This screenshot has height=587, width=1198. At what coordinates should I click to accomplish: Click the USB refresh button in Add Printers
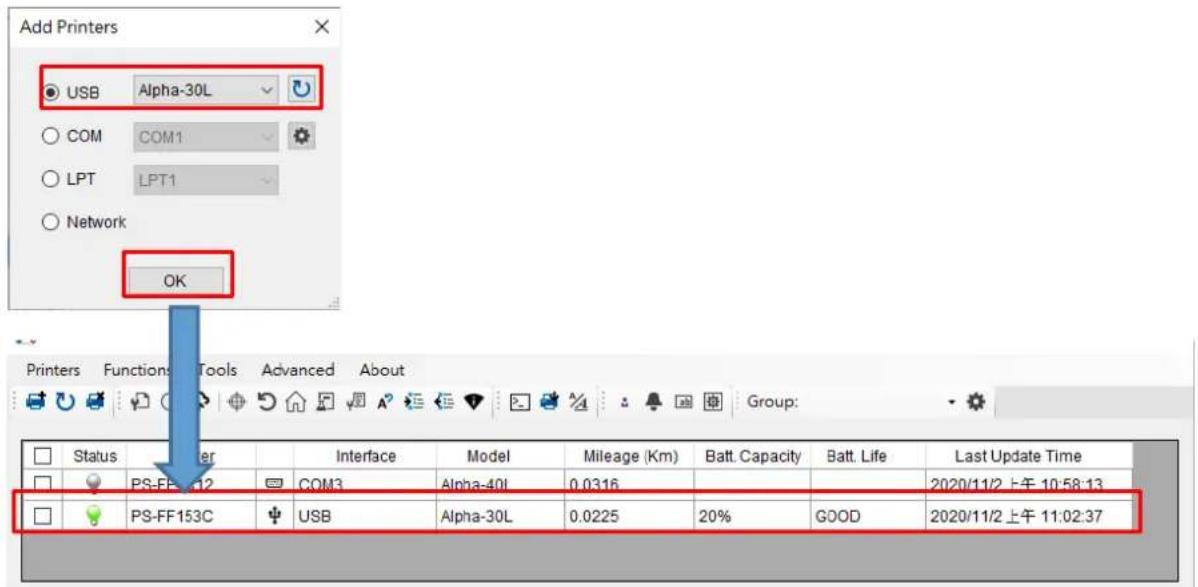point(301,90)
